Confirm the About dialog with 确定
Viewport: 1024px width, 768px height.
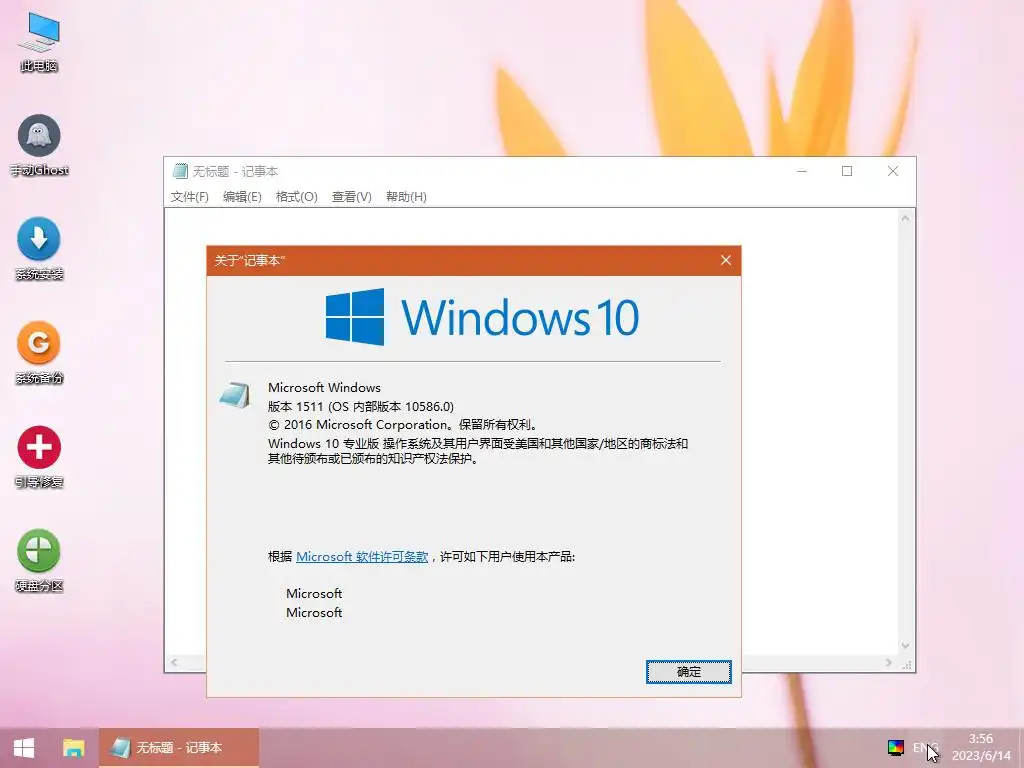pyautogui.click(x=688, y=672)
